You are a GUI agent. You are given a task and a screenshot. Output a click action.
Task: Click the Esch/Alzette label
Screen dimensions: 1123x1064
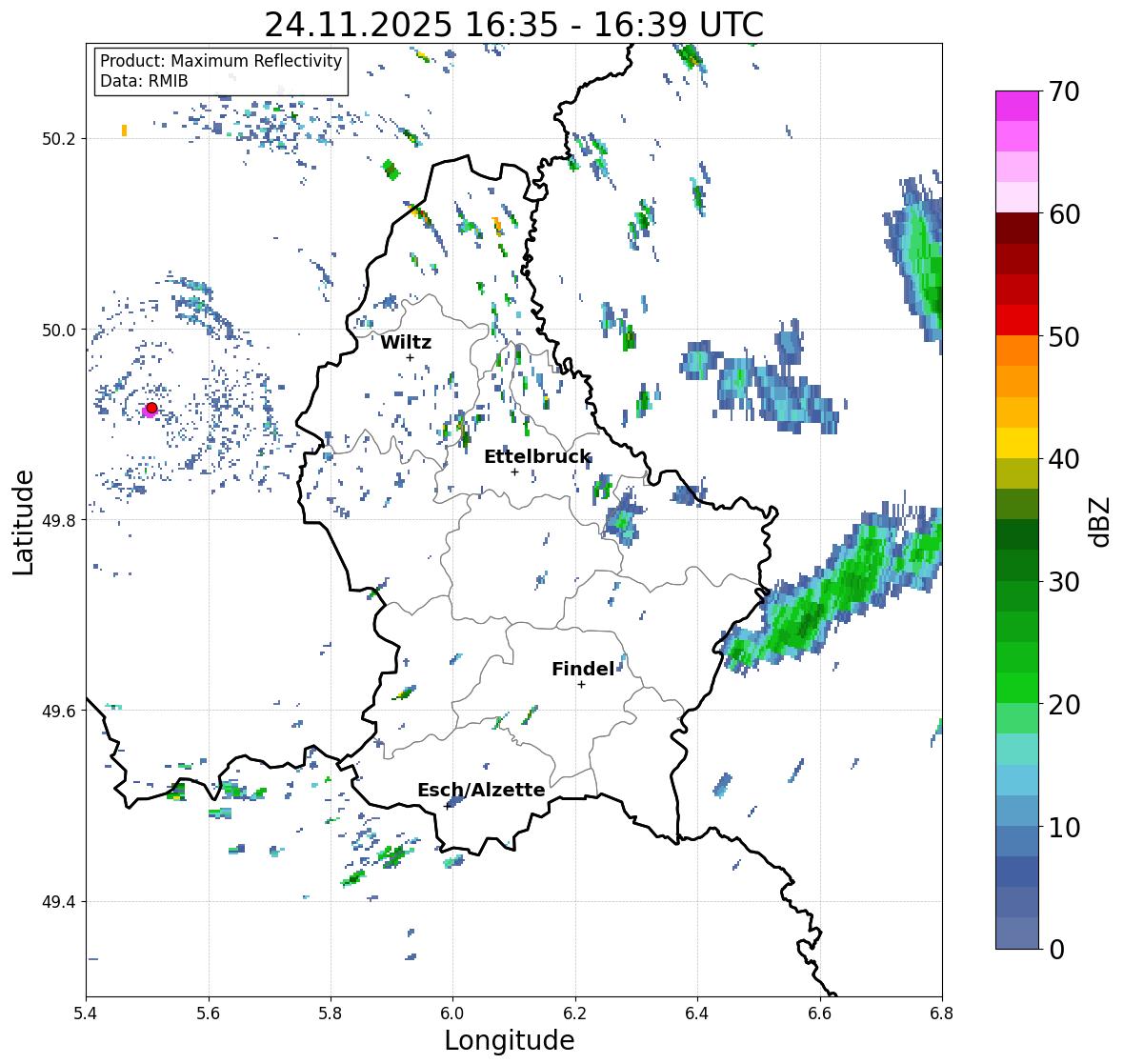click(x=481, y=790)
